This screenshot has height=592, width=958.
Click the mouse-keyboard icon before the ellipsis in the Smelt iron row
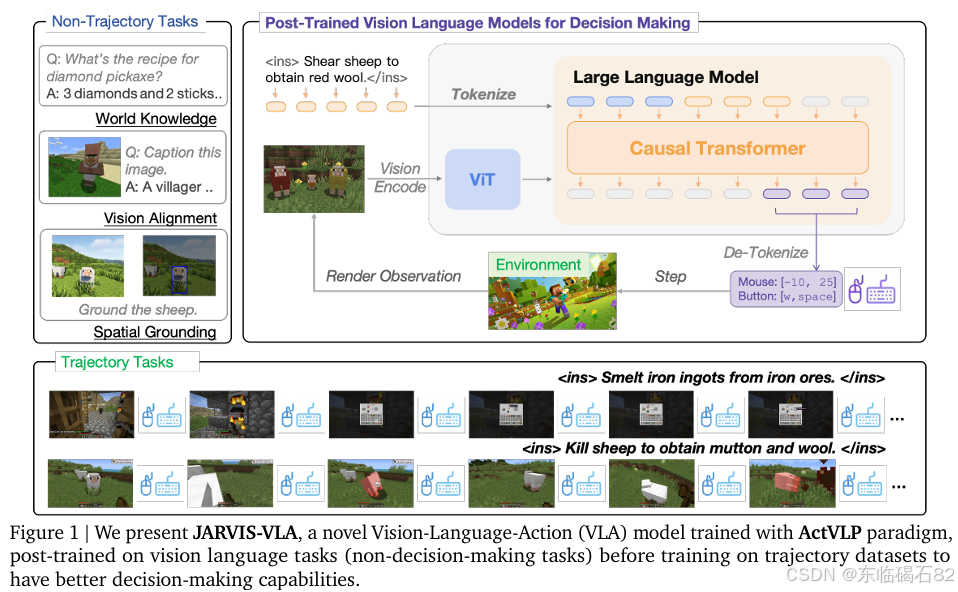click(861, 417)
